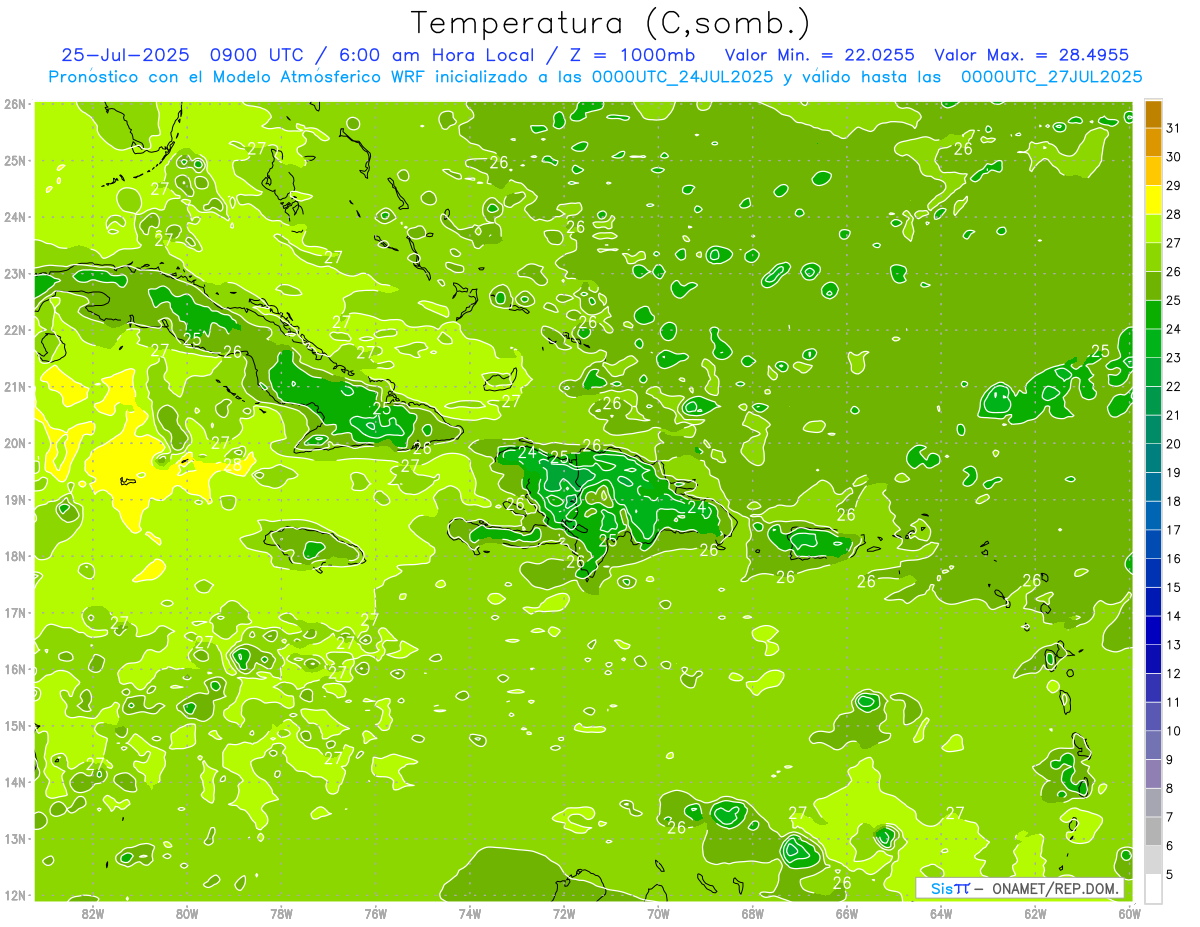
Task: Click the "12N" latitude axis label
Action: 15,895
